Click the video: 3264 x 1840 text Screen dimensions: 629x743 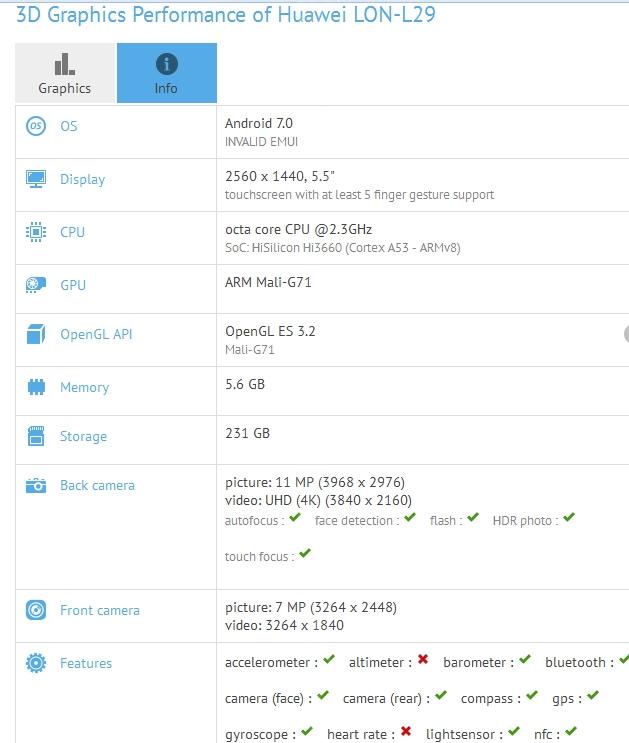pyautogui.click(x=284, y=625)
